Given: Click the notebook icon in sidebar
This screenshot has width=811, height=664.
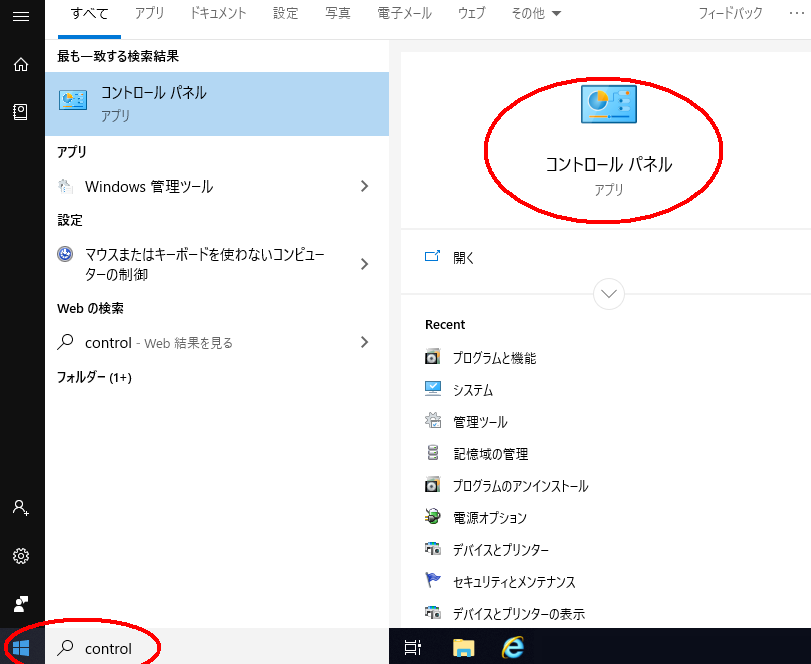Looking at the screenshot, I should [x=21, y=112].
